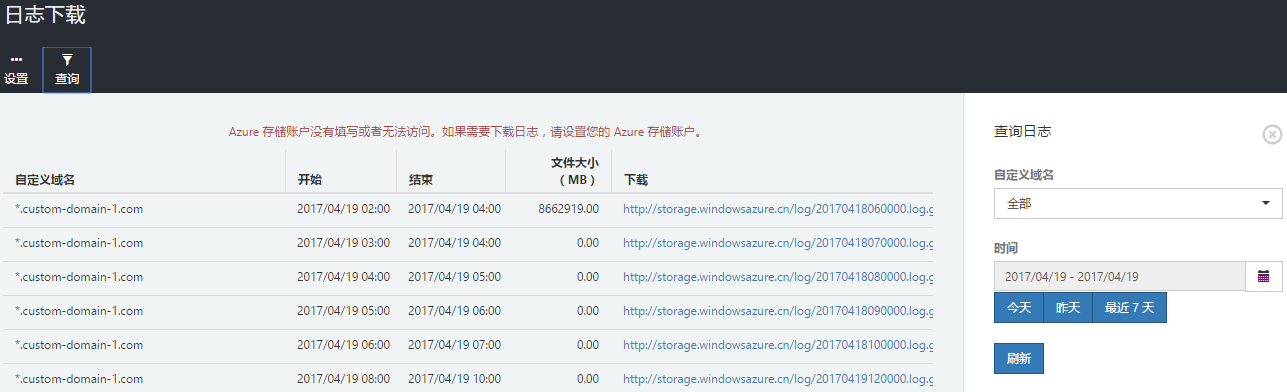Click the 开始 column header

(x=310, y=180)
